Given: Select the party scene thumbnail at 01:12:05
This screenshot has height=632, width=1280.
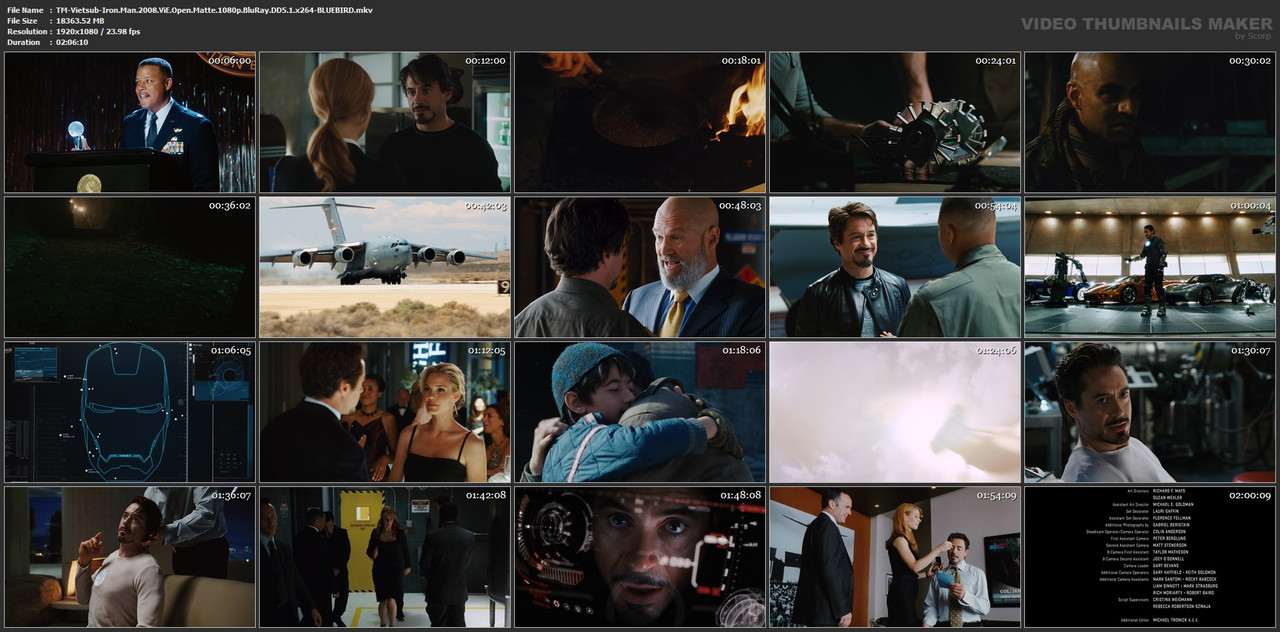Looking at the screenshot, I should (385, 412).
